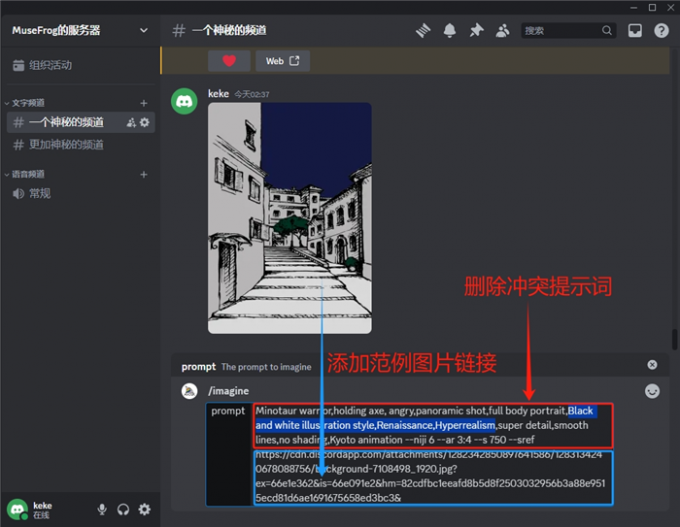The height and width of the screenshot is (527, 680).
Task: Join the 常规 voice channel
Action: point(81,193)
